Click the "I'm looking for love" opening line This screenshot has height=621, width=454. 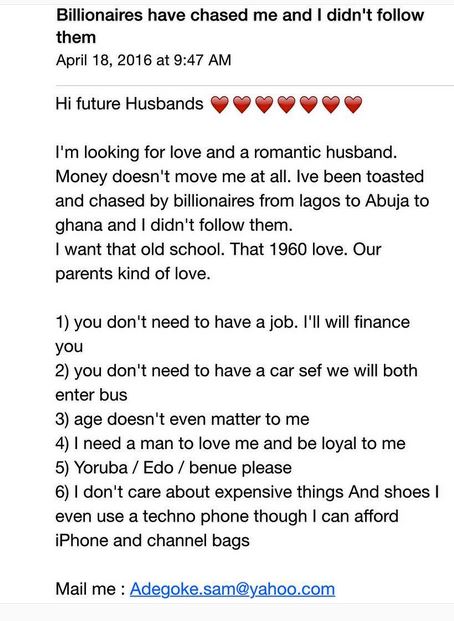click(226, 152)
